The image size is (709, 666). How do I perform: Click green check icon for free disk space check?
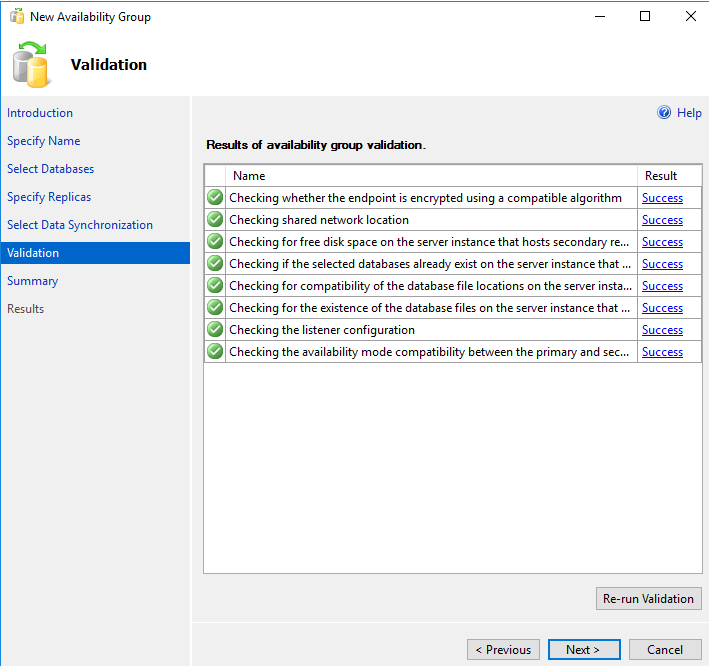pyautogui.click(x=215, y=242)
